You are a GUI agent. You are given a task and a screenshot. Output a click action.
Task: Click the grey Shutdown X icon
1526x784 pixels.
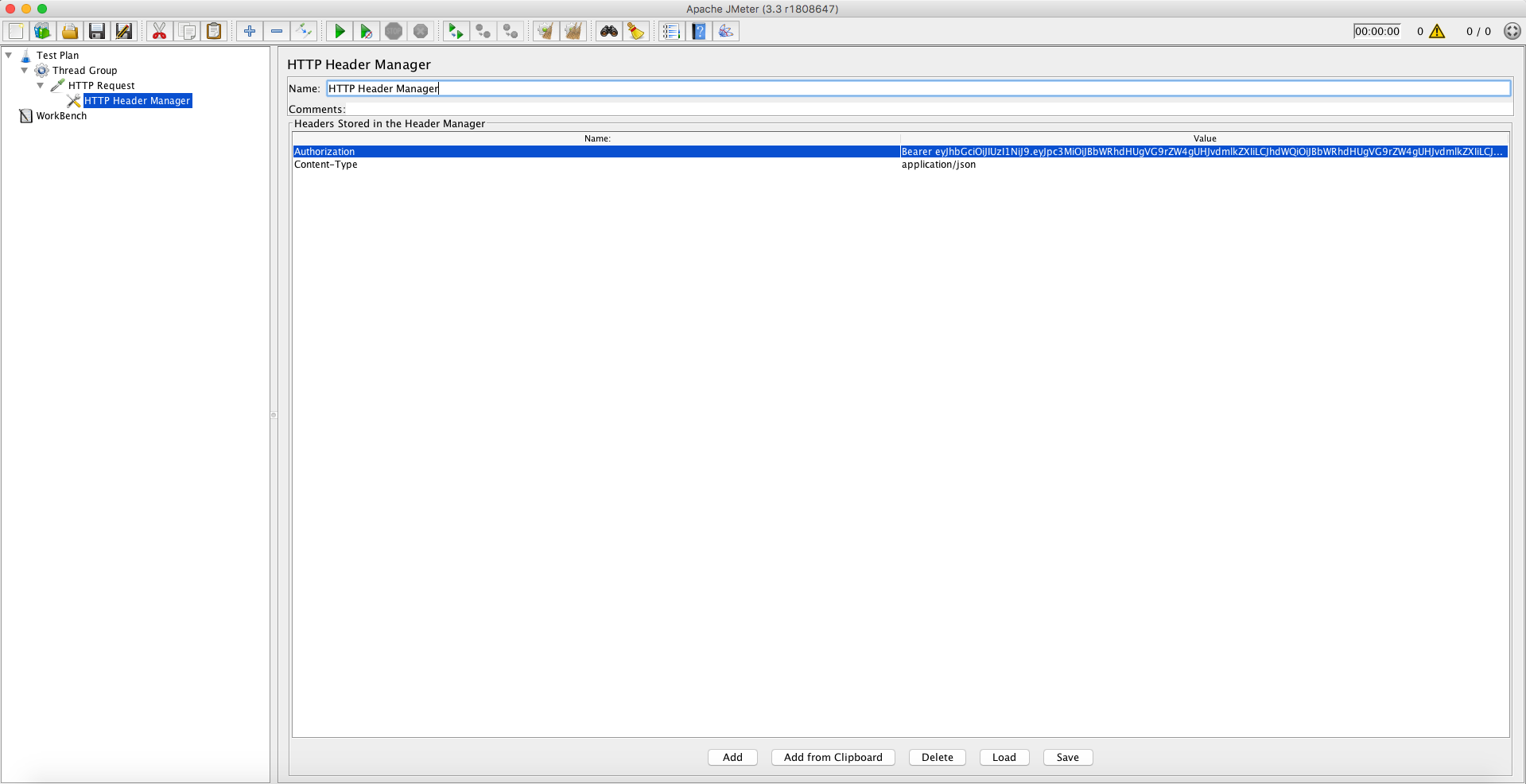[x=421, y=31]
